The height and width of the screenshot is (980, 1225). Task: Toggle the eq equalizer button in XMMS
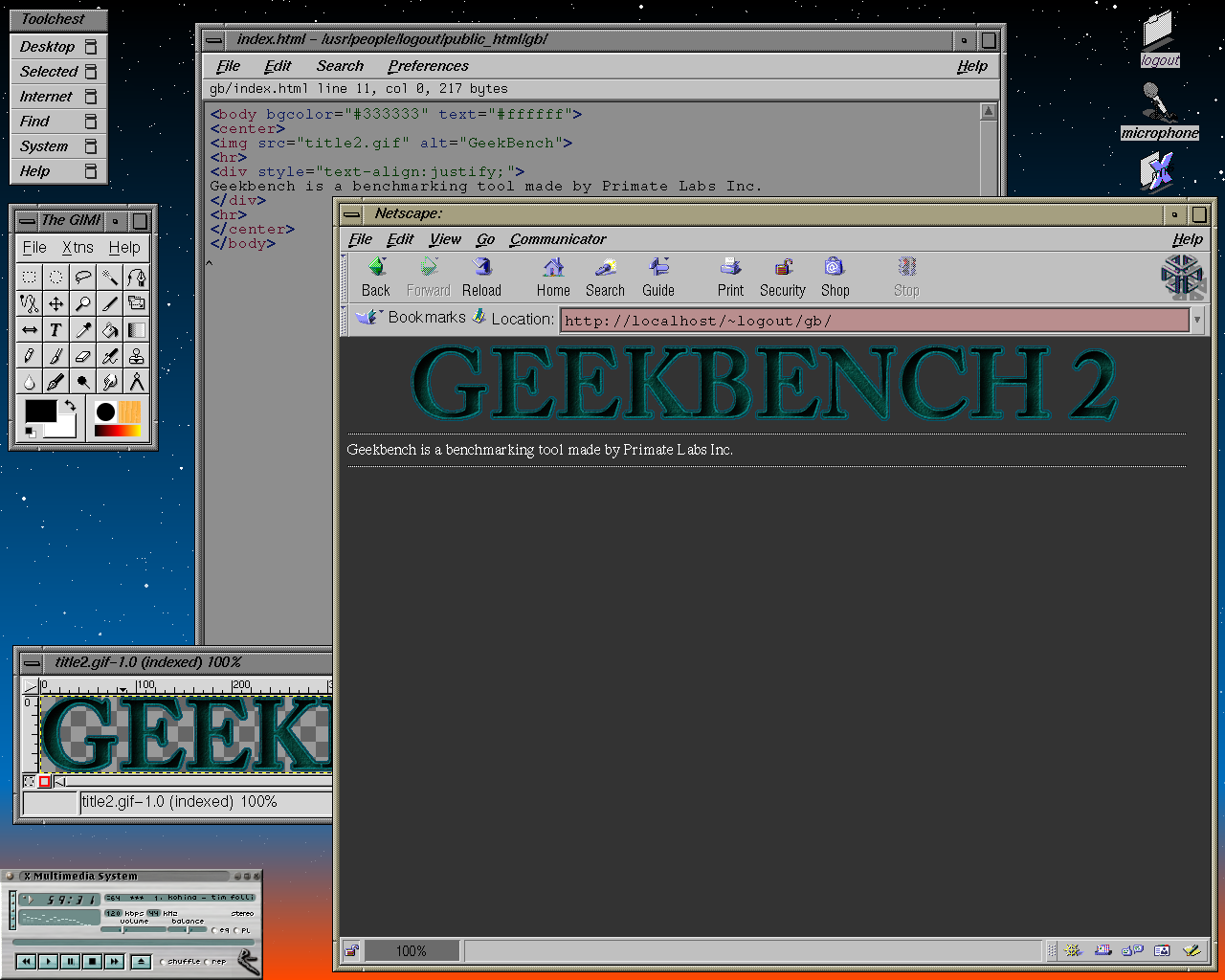click(214, 930)
